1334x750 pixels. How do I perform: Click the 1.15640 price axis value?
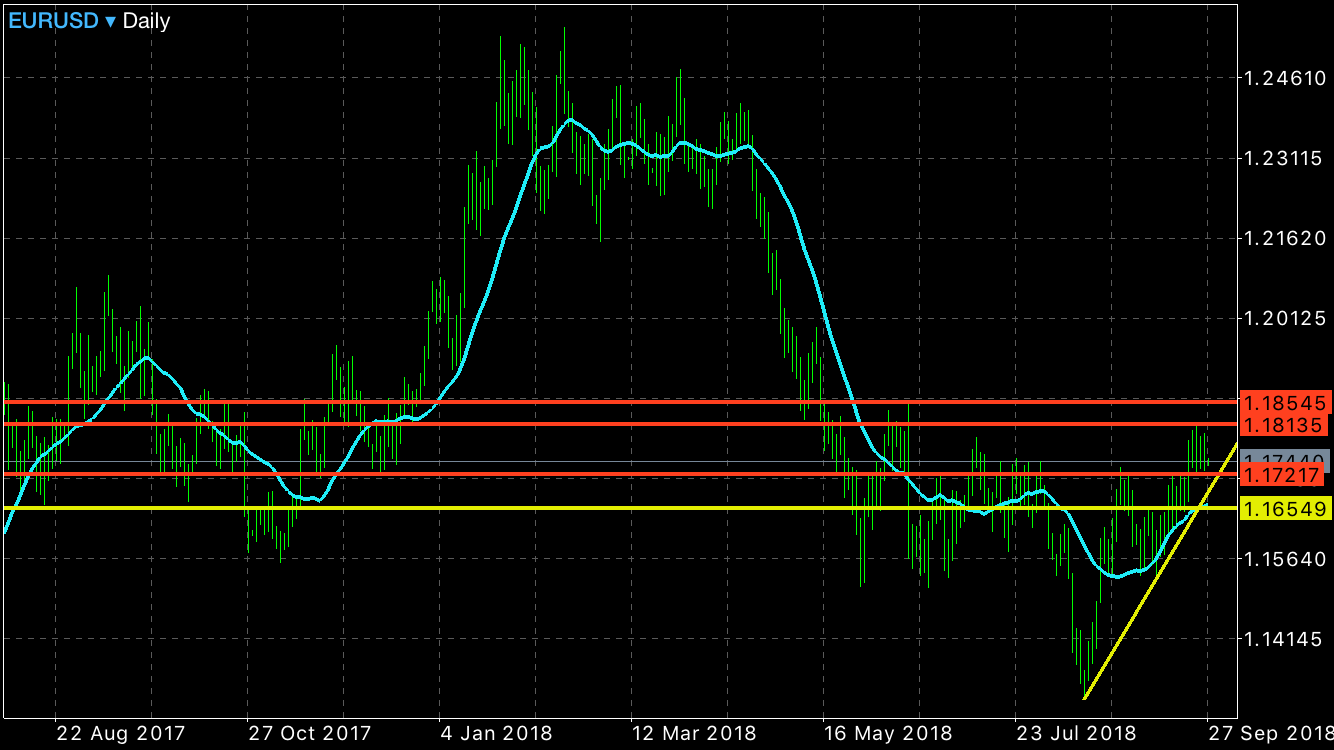[1285, 558]
